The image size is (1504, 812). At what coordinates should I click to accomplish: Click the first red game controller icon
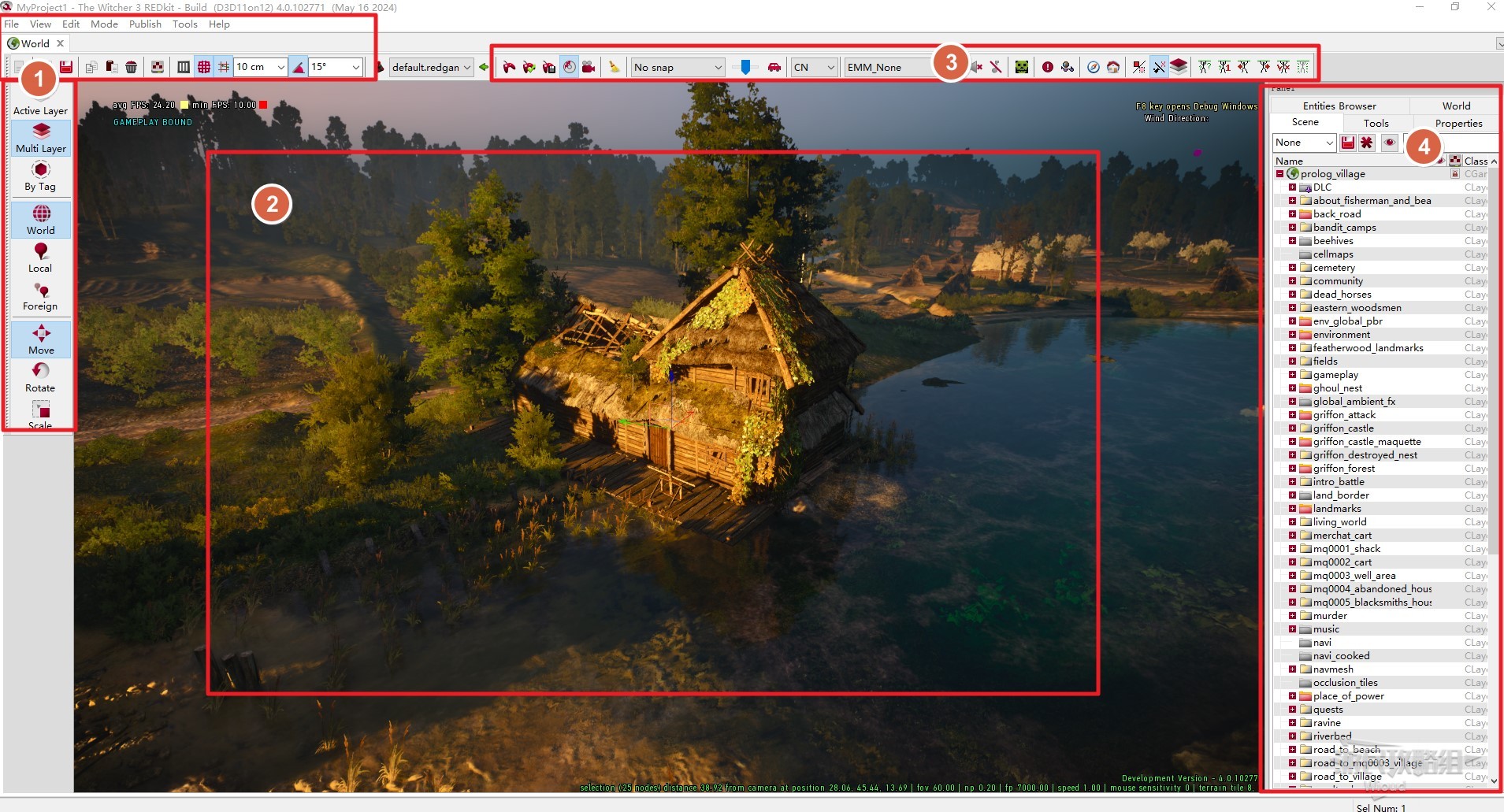tap(509, 68)
